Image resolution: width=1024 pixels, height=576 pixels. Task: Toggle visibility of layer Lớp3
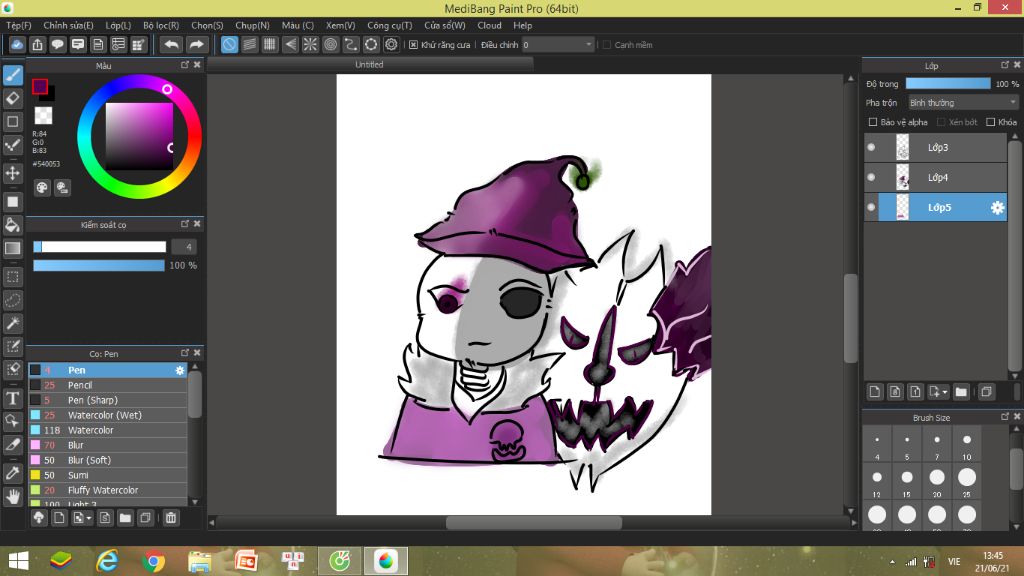point(871,148)
